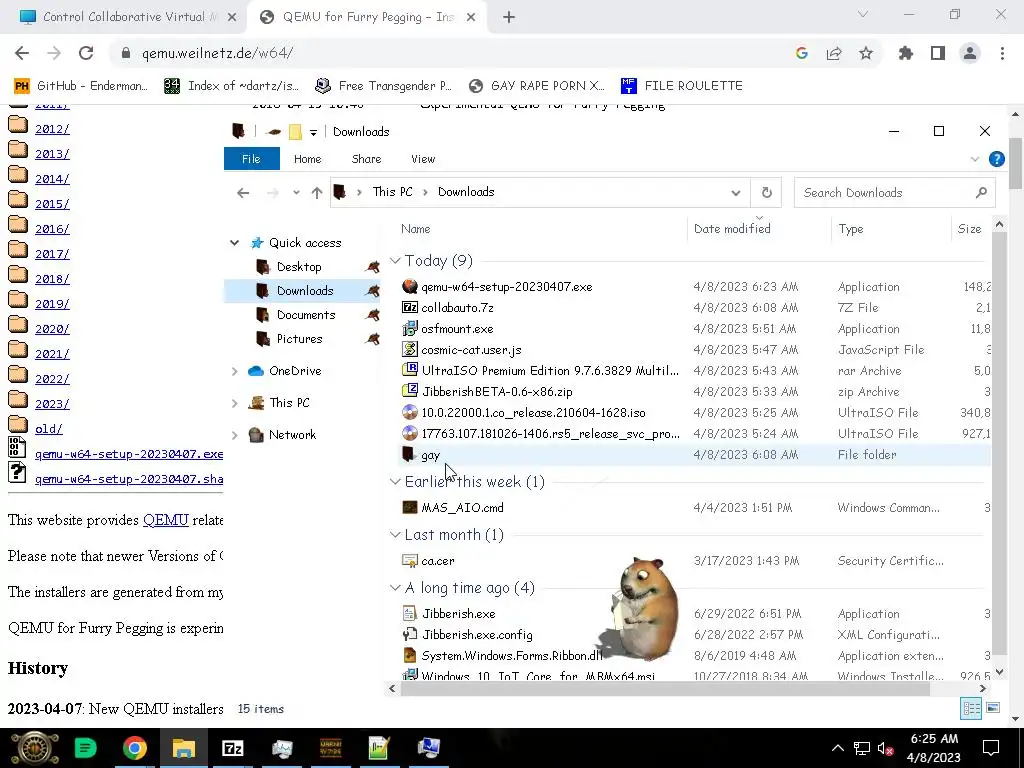1024x768 pixels.
Task: Collapse the Quick access tree node
Action: [234, 243]
